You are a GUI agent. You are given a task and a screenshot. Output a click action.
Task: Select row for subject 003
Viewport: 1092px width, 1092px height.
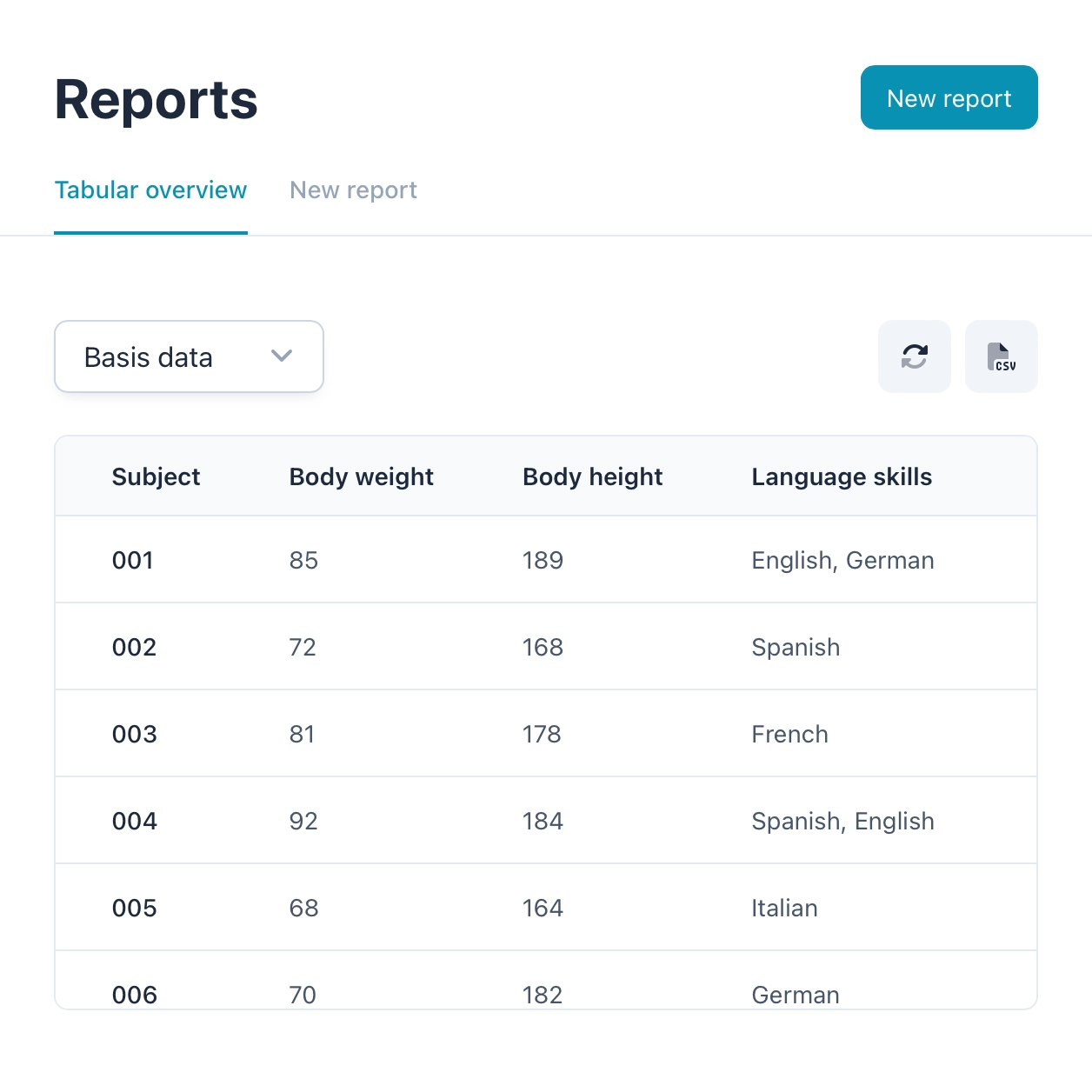click(134, 734)
